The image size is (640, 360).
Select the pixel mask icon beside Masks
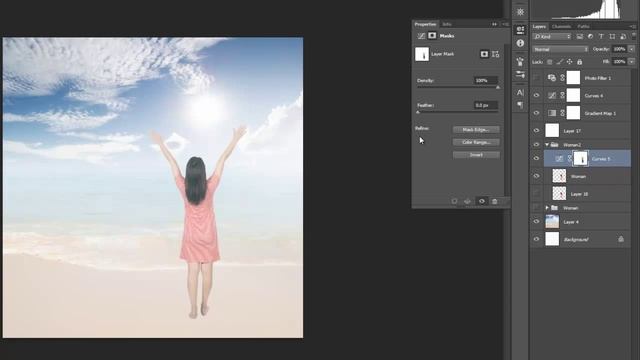432,36
